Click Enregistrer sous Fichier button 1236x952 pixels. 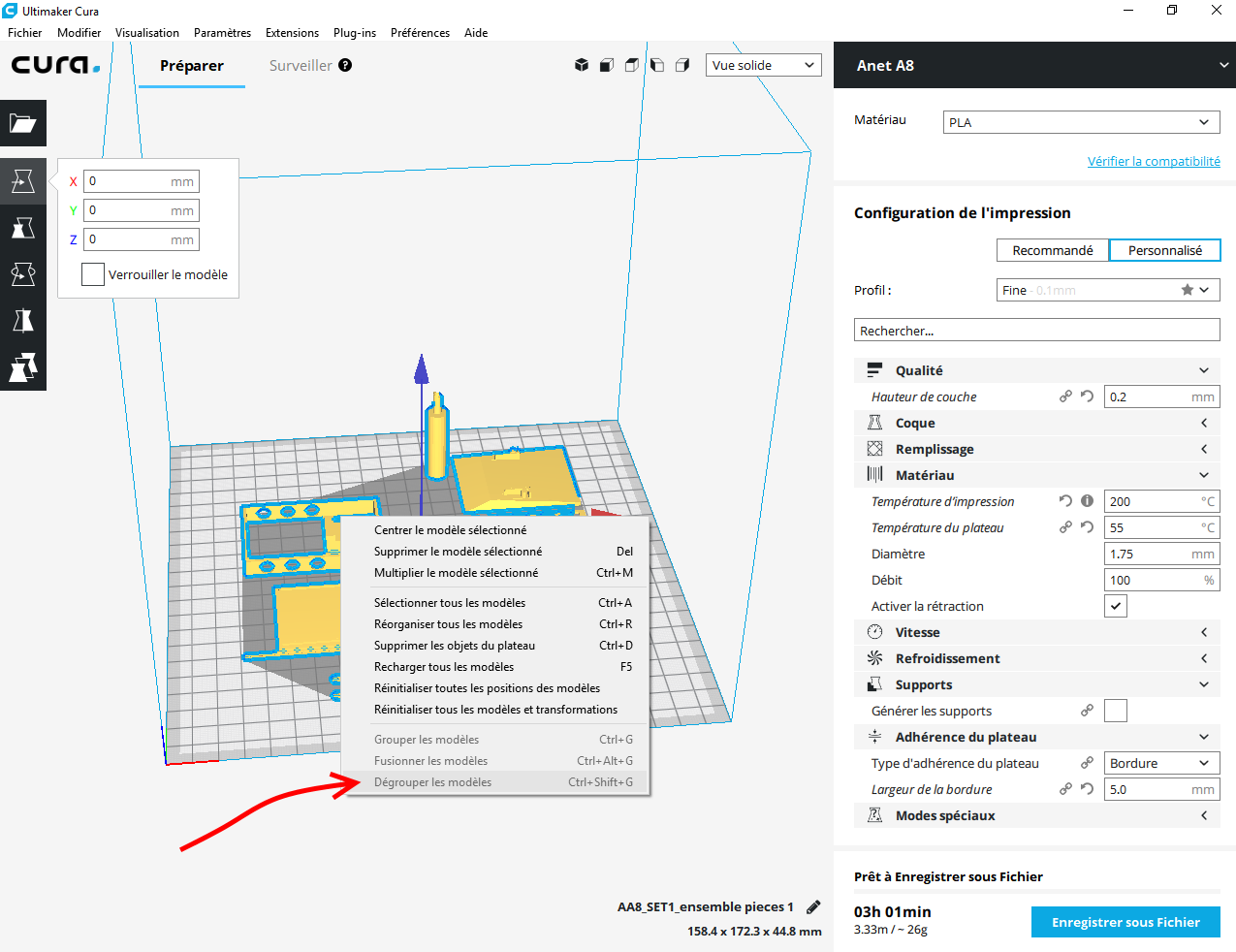tap(1125, 922)
